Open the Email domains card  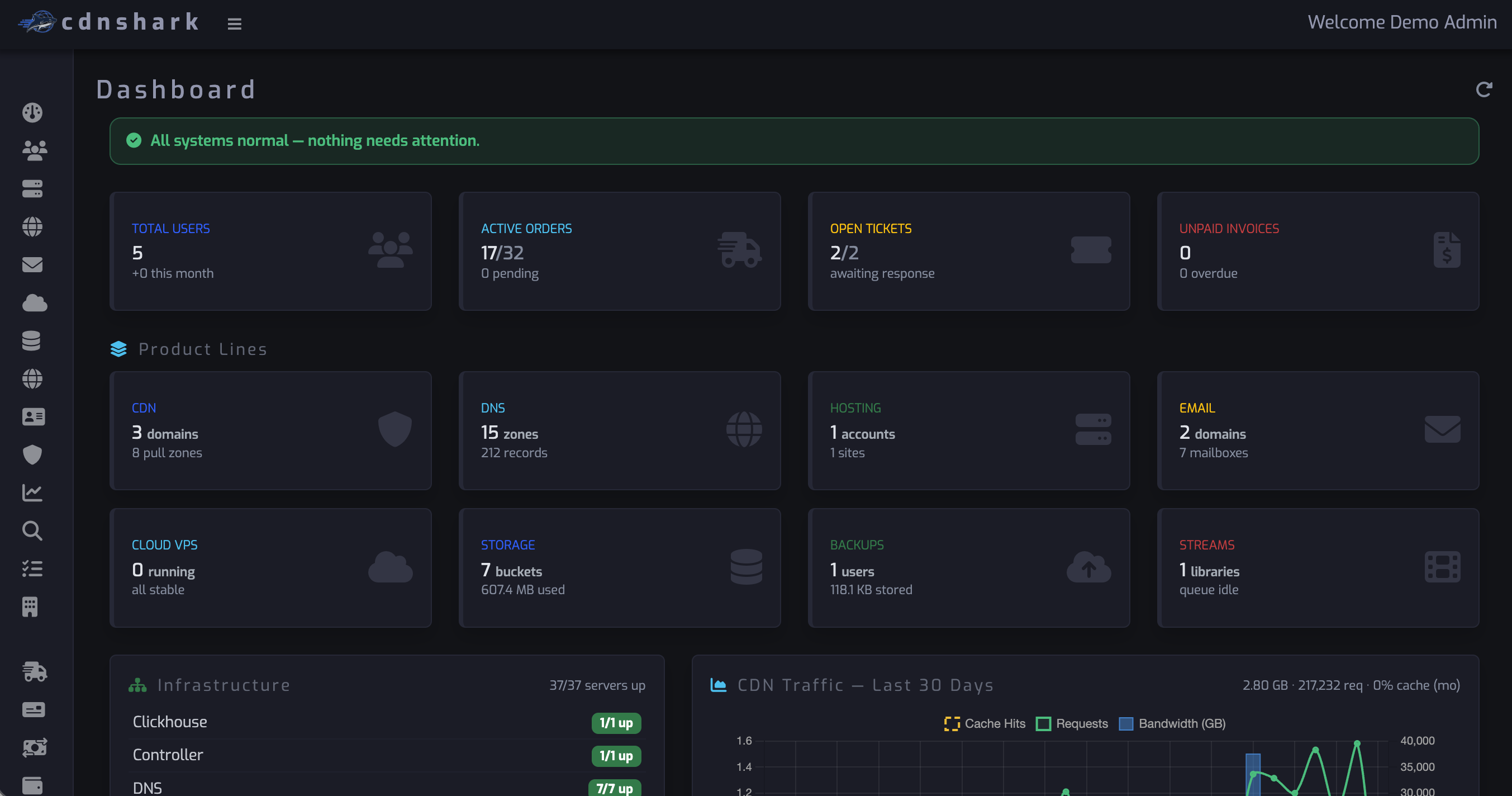point(1318,430)
